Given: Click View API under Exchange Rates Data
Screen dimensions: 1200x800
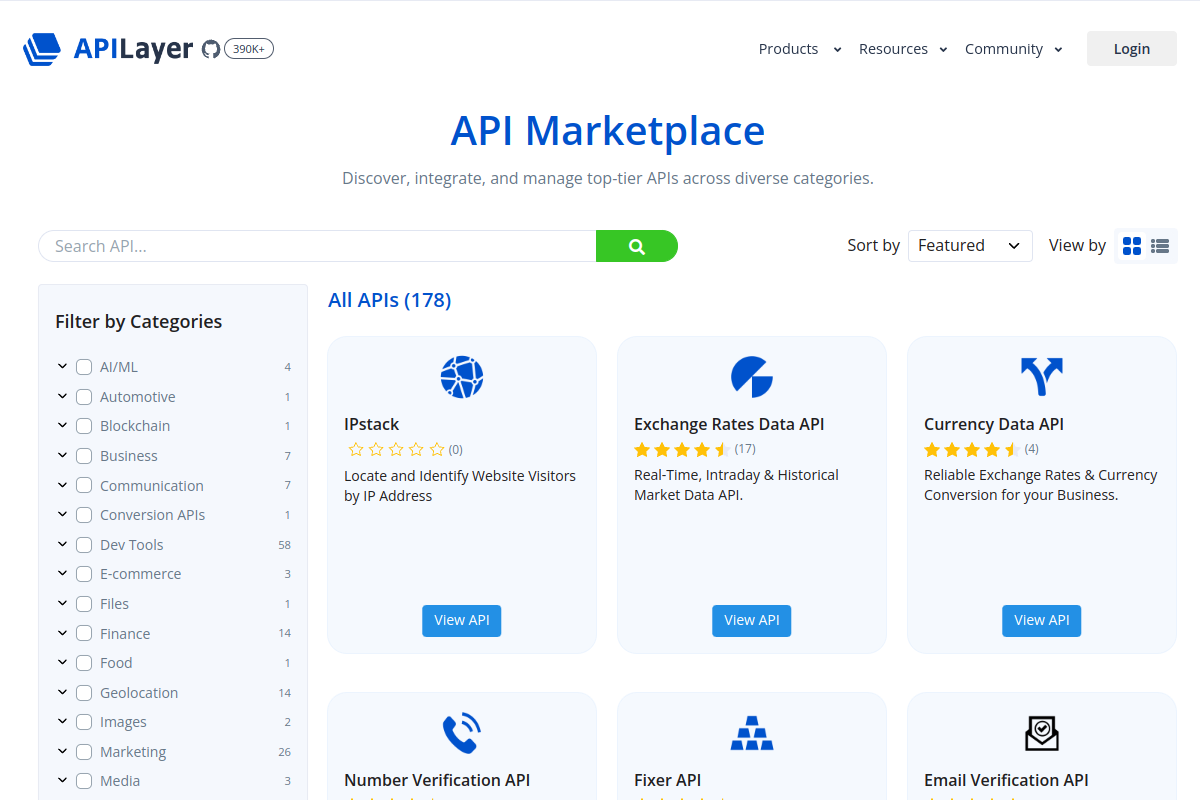Looking at the screenshot, I should (752, 620).
